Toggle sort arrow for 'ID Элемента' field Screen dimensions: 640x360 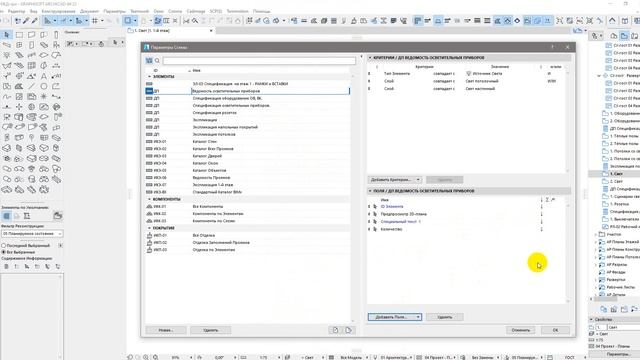[x=542, y=207]
